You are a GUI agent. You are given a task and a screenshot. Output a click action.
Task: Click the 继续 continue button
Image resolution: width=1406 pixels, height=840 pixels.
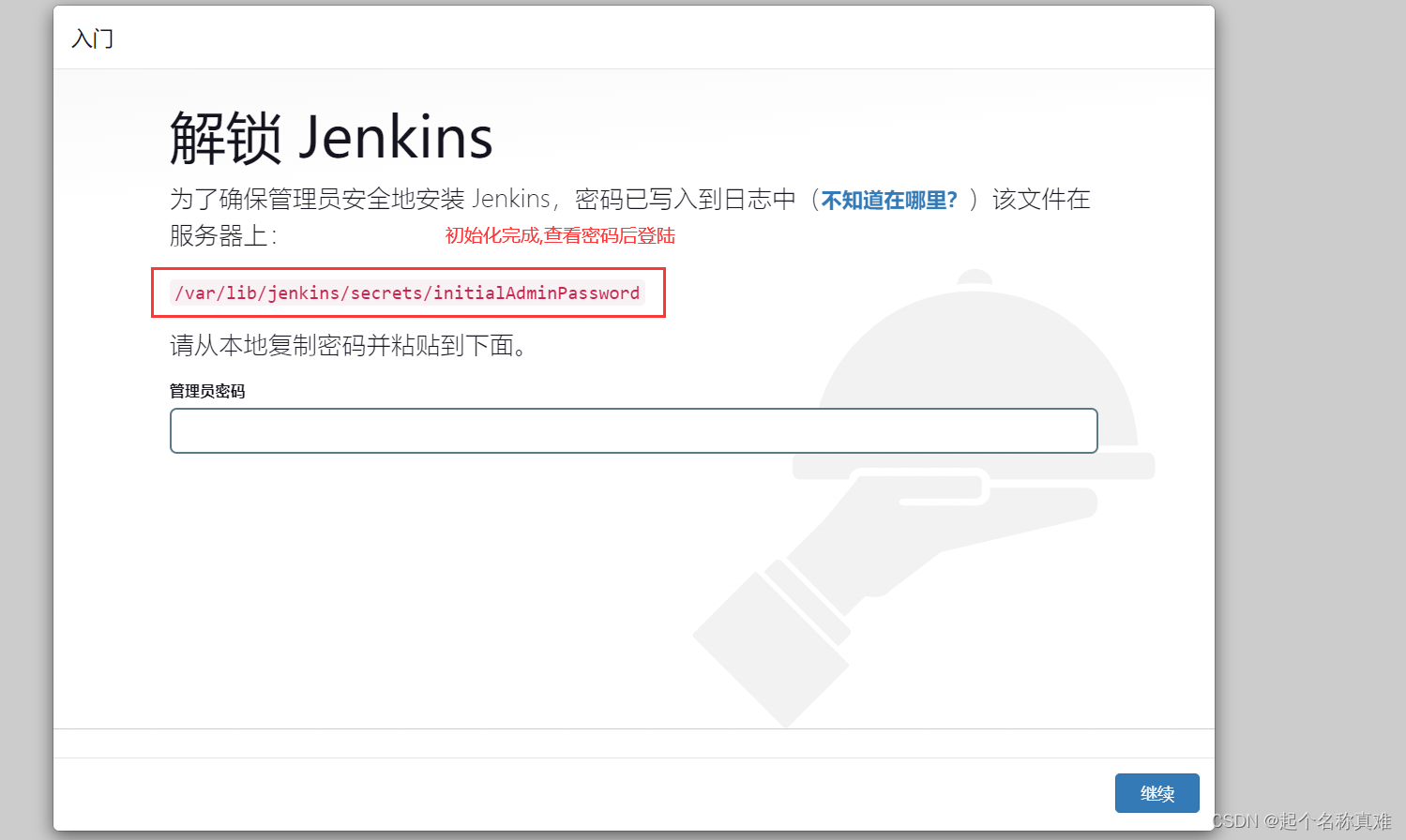click(1157, 793)
